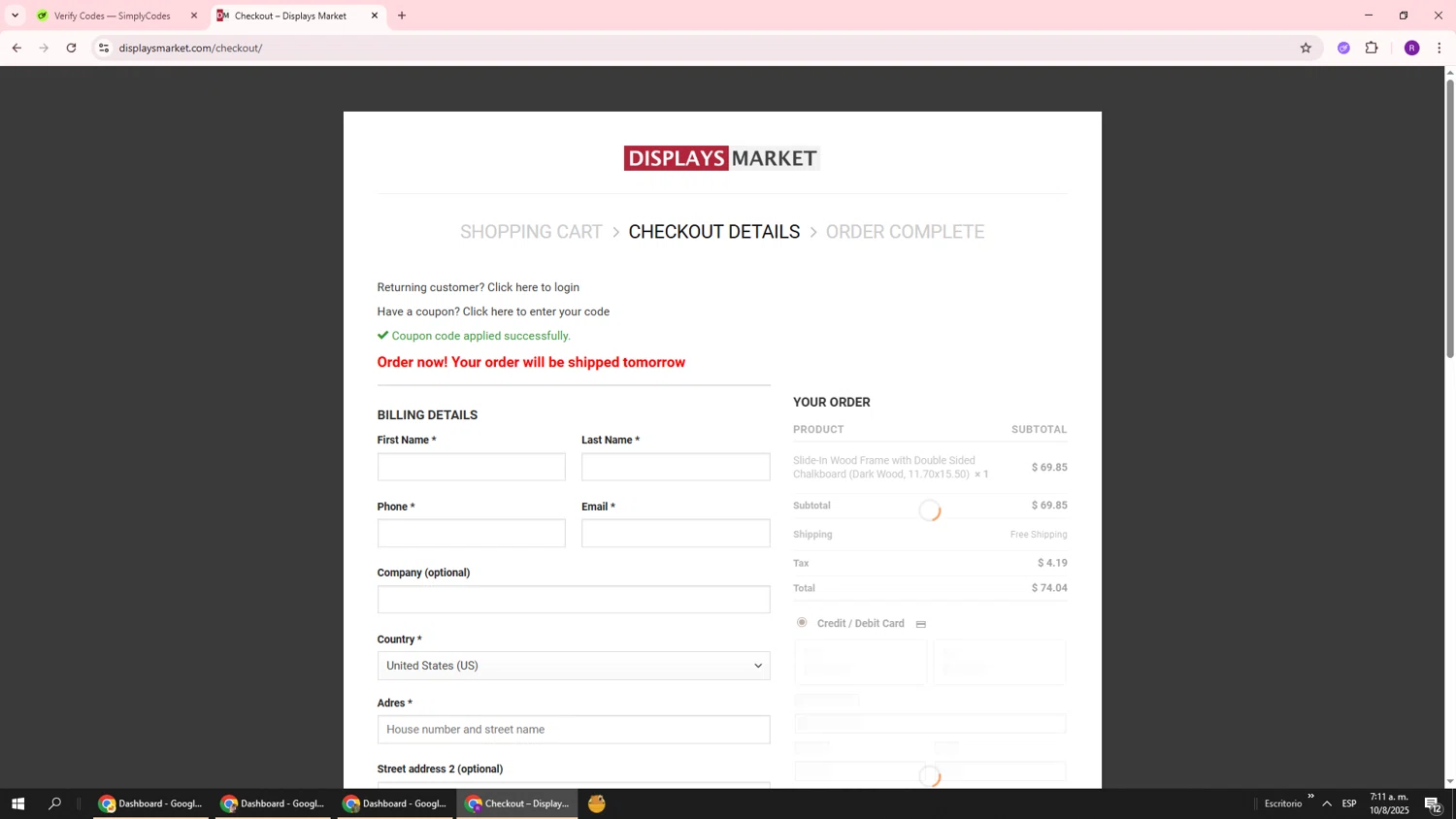The height and width of the screenshot is (819, 1456).
Task: Open the taskbar clock and date
Action: pos(1389,803)
